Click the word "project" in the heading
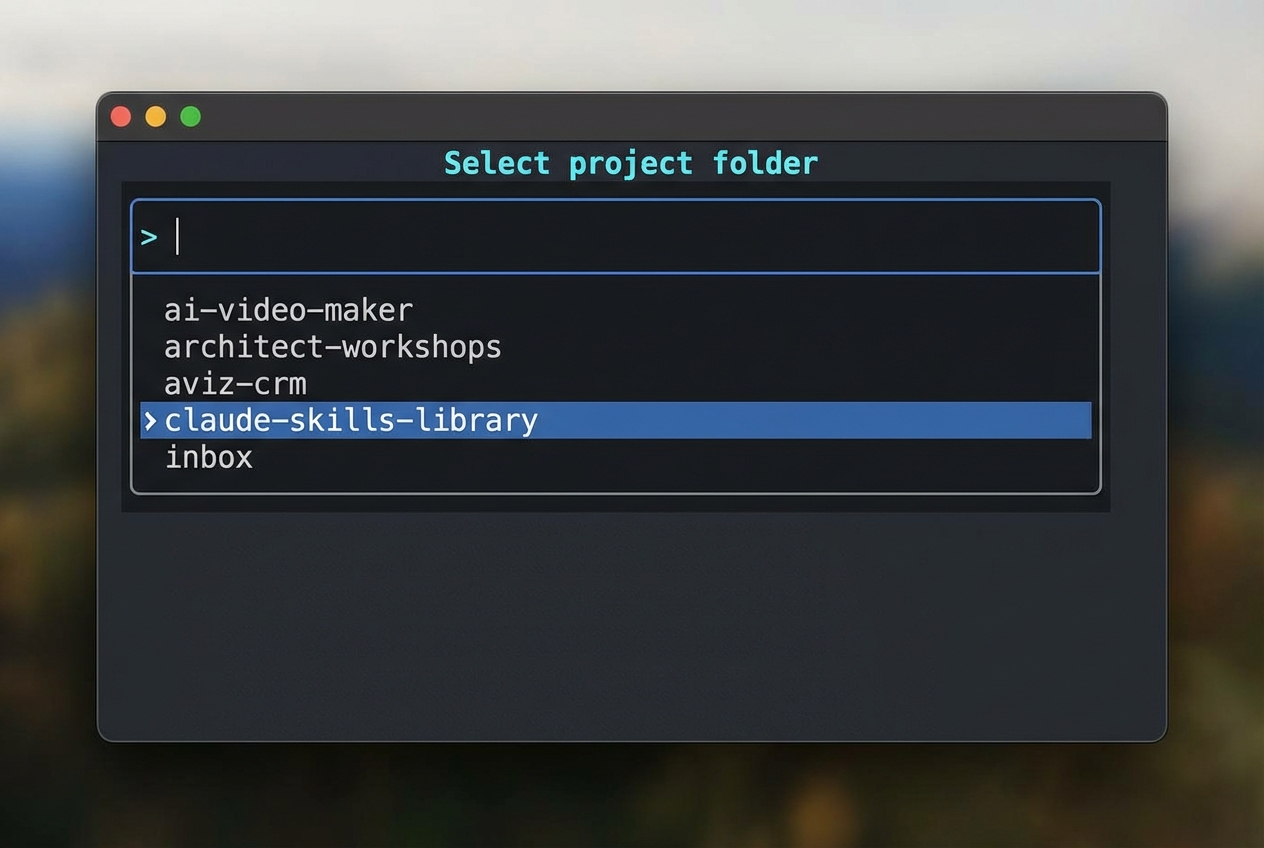Screen dimensions: 1264x848 coord(630,163)
